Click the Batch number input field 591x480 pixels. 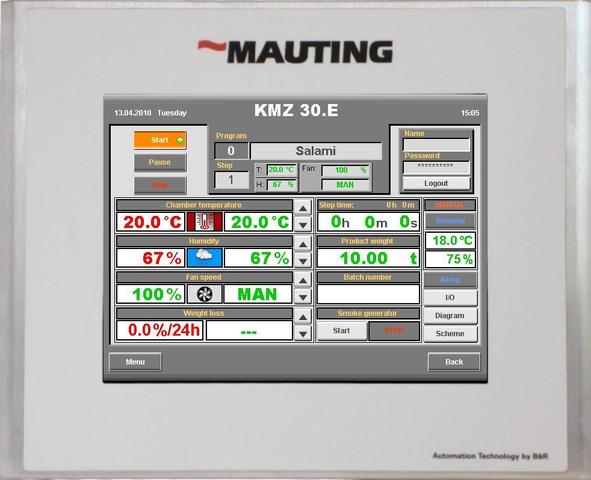368,294
